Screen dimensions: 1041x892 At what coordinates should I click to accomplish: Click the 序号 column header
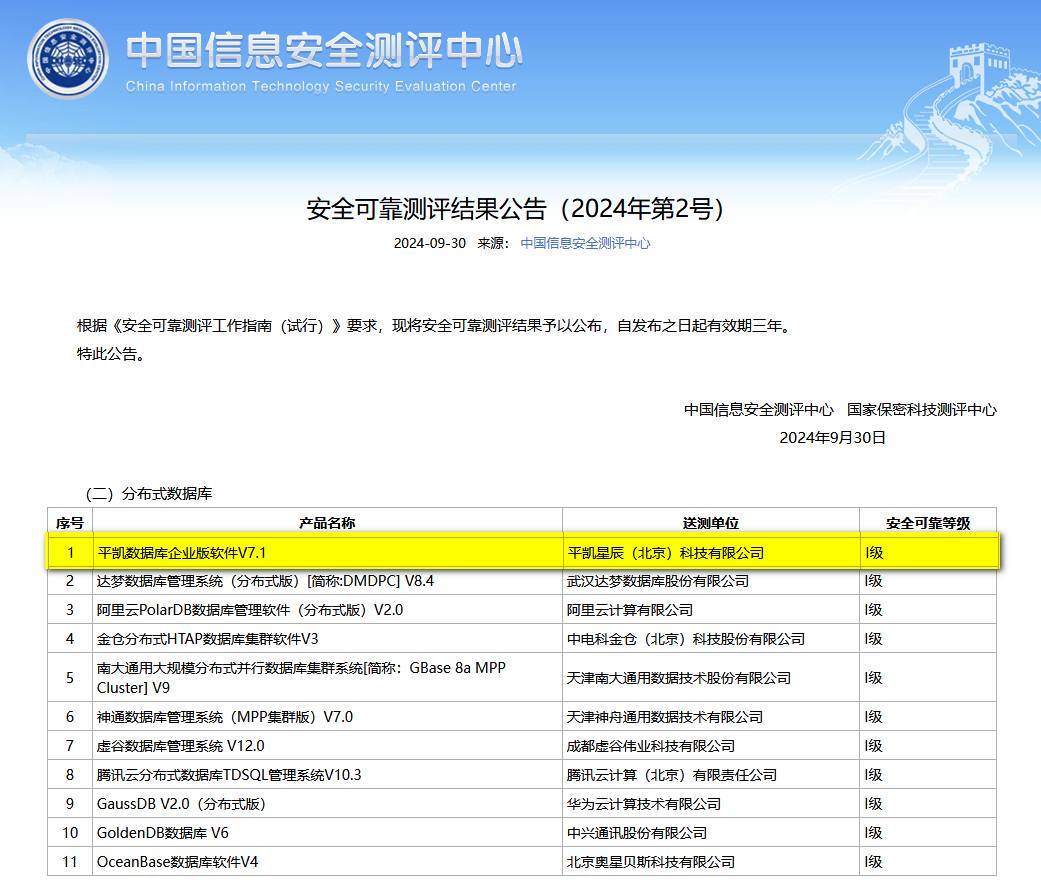point(70,523)
